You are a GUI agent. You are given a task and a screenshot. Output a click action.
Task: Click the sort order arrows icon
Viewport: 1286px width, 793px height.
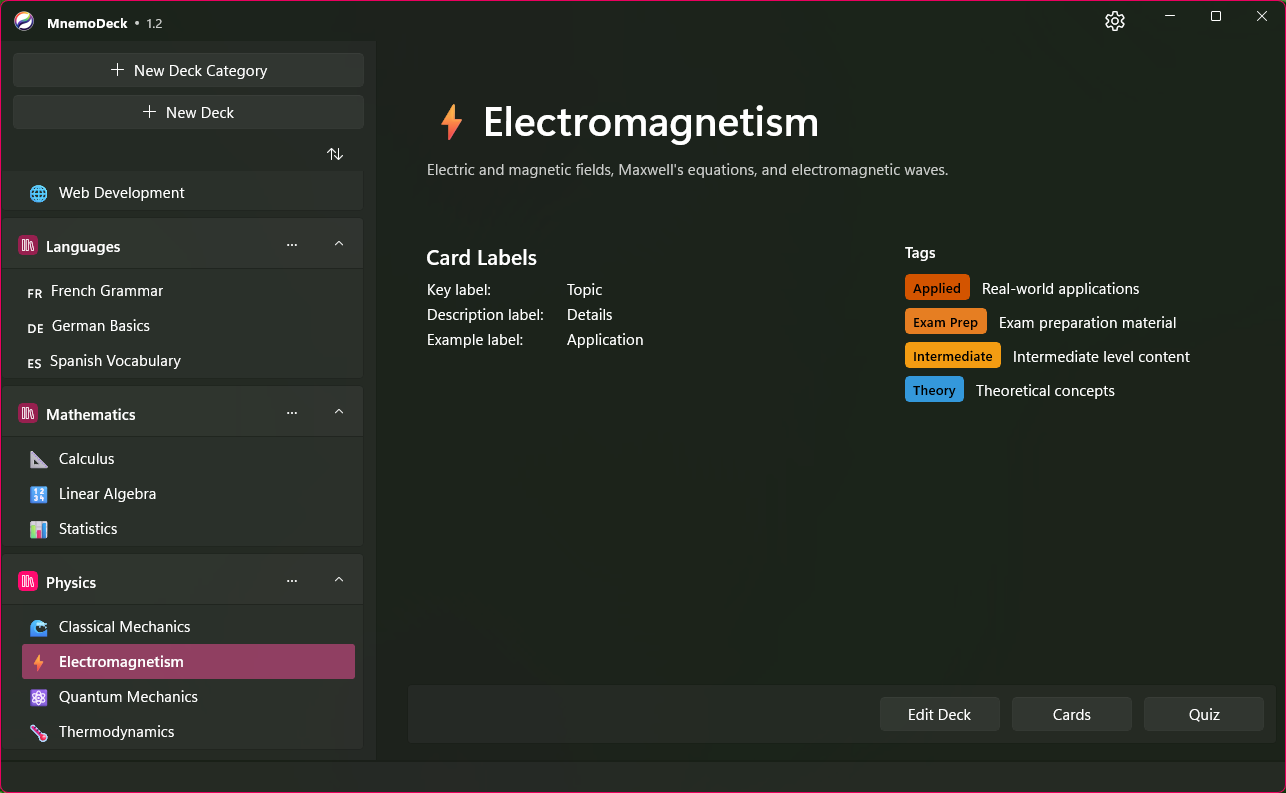pos(335,154)
